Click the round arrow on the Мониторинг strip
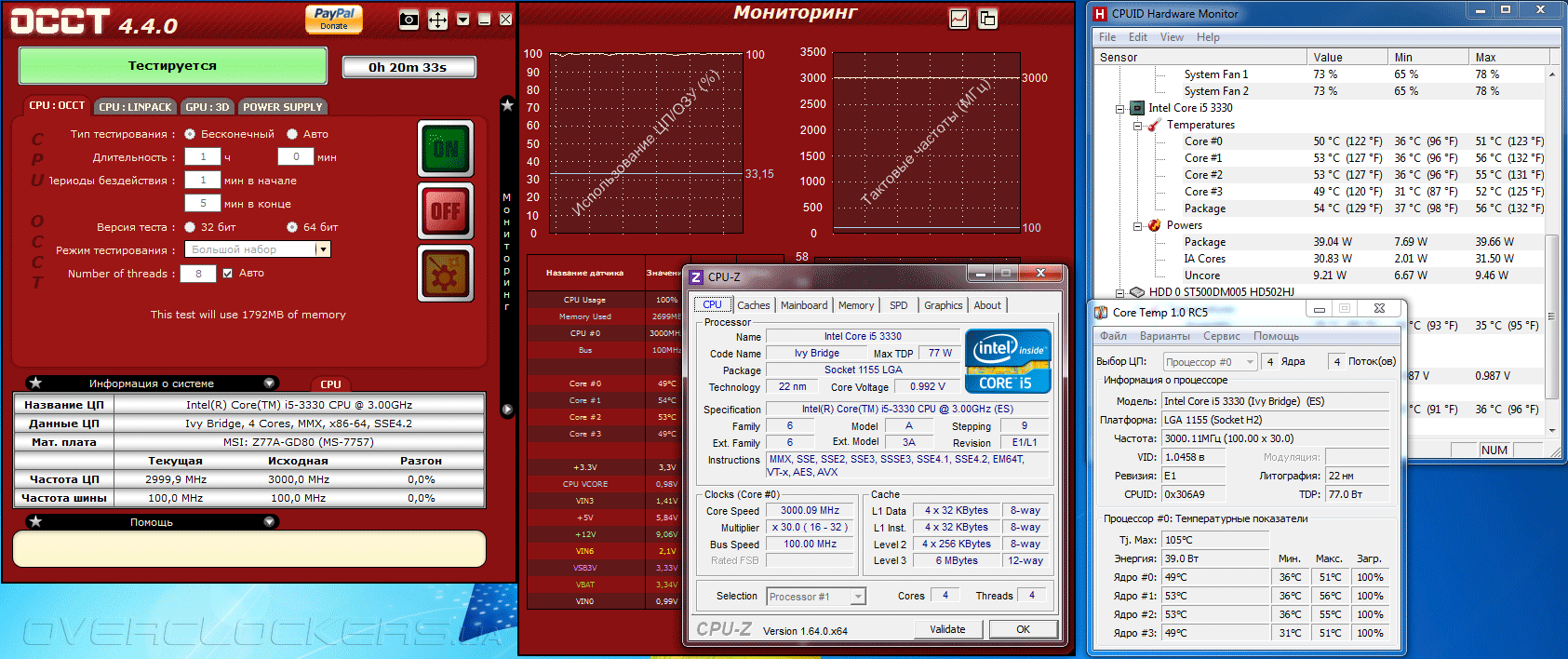 click(507, 410)
